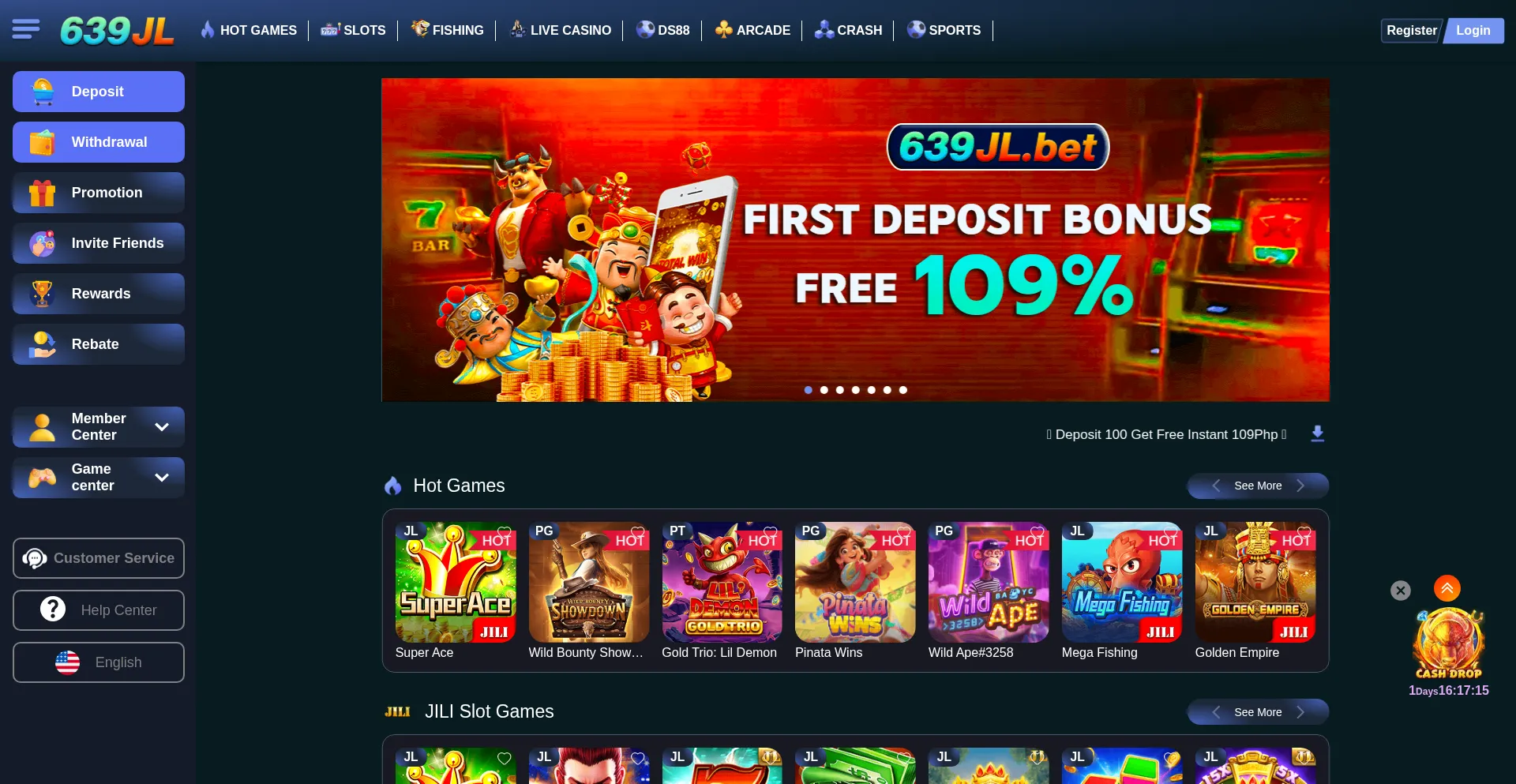Click the orange scroll-to-top arrow icon

(1447, 588)
